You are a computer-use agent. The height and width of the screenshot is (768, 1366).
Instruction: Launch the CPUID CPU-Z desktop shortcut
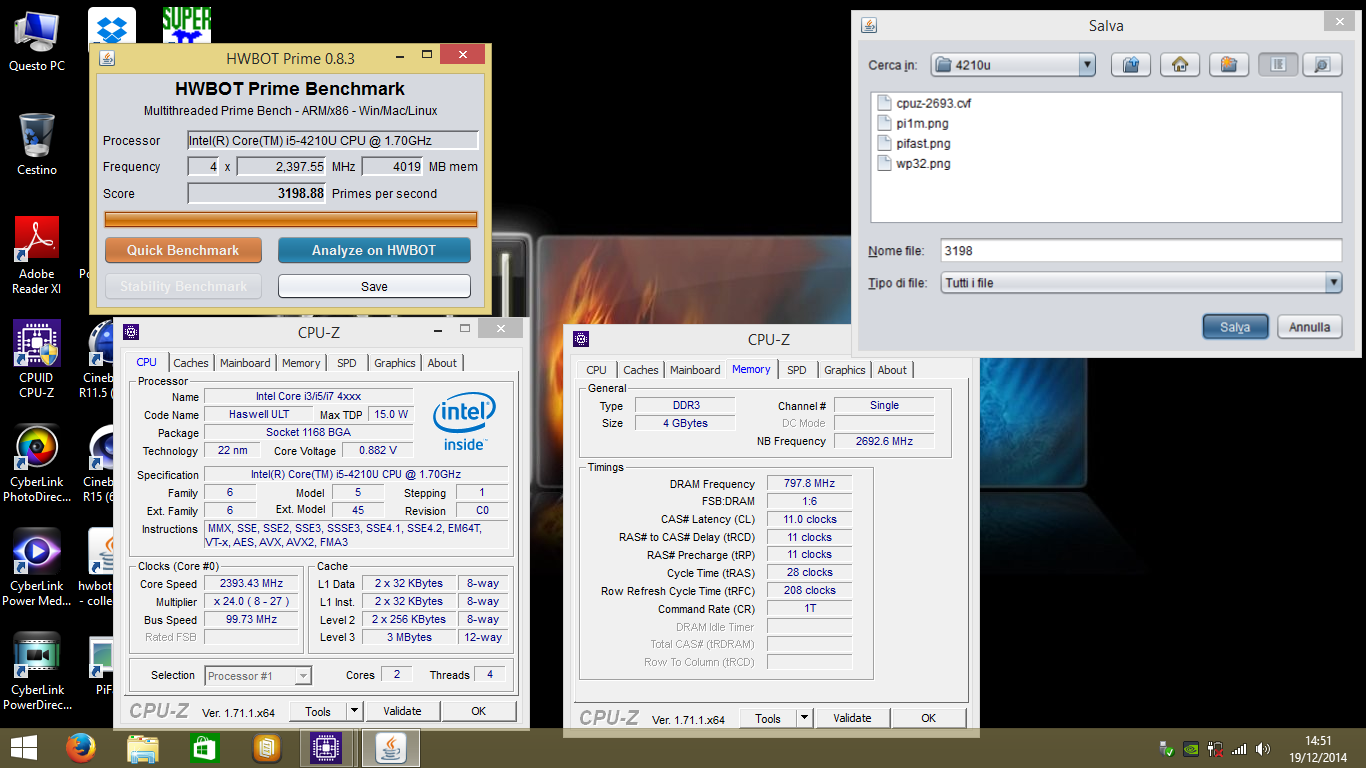coord(36,359)
